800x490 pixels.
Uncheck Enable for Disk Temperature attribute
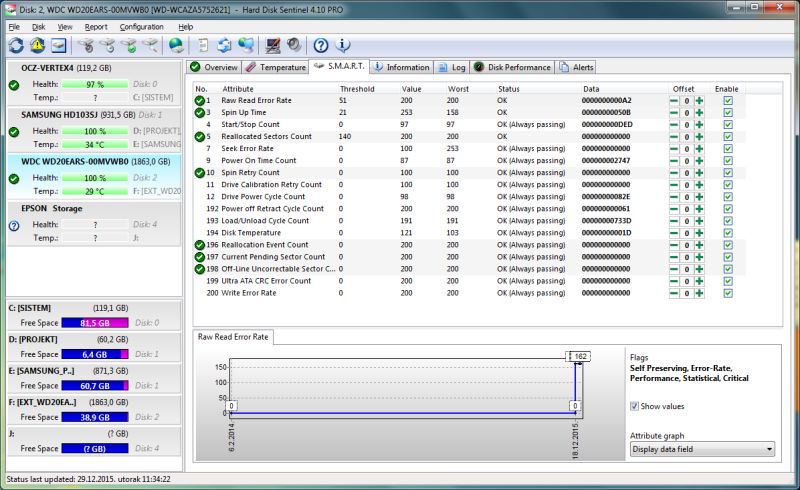click(728, 233)
